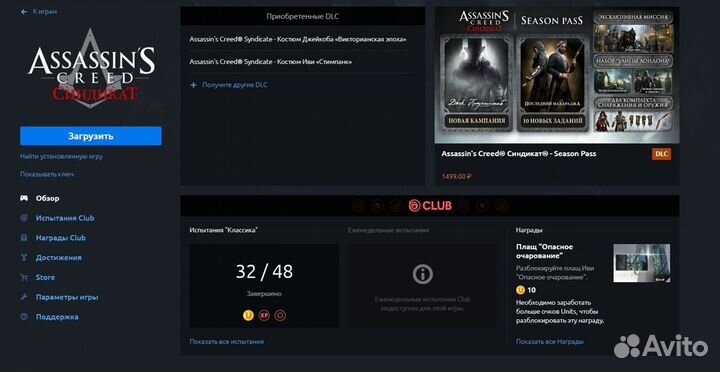Select Костюм Джейкоба «Викторианская эпоха» DLC row
Image resolution: width=720 pixels, height=372 pixels.
pyautogui.click(x=298, y=39)
